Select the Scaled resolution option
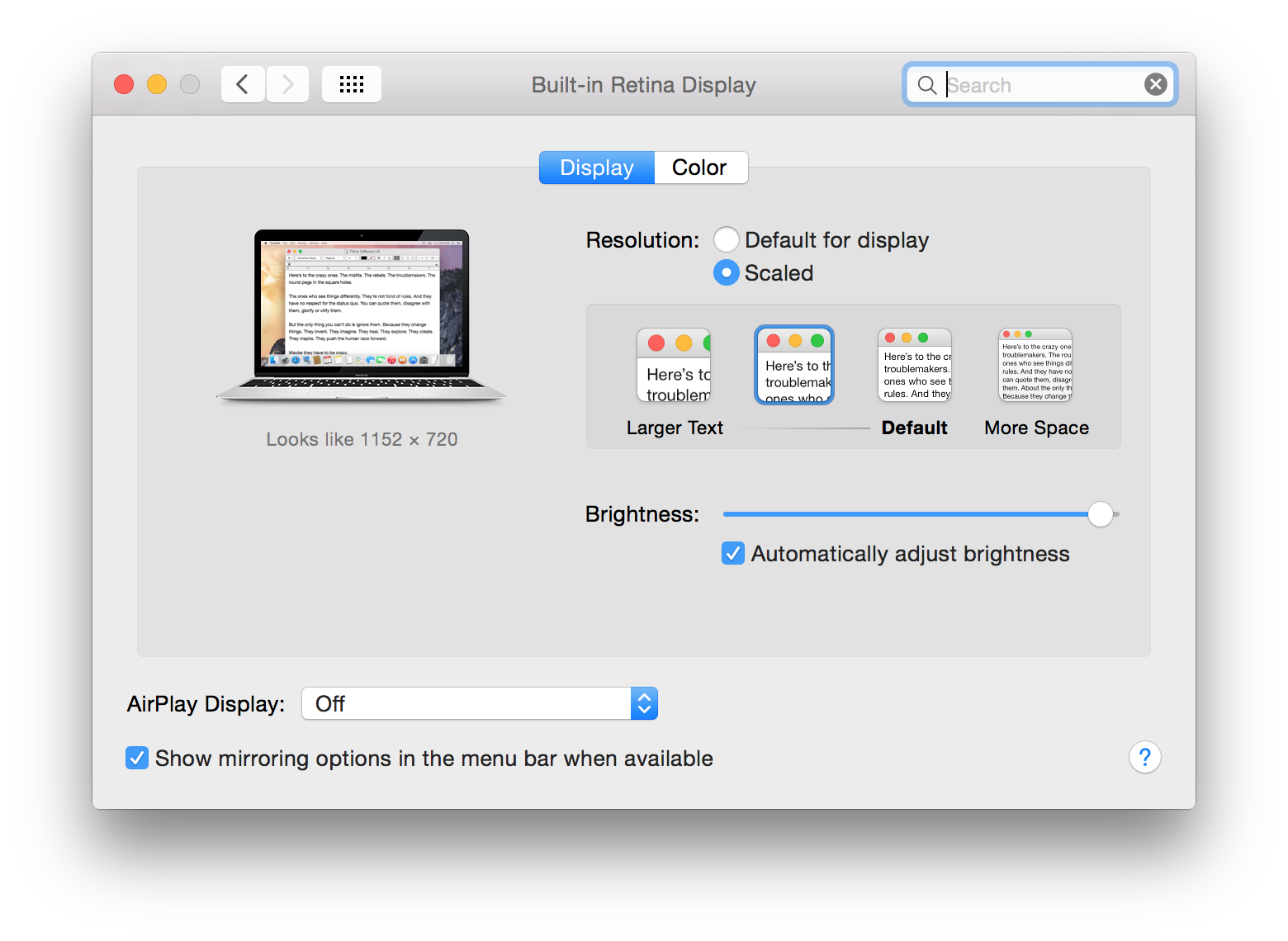1288x941 pixels. click(x=727, y=272)
